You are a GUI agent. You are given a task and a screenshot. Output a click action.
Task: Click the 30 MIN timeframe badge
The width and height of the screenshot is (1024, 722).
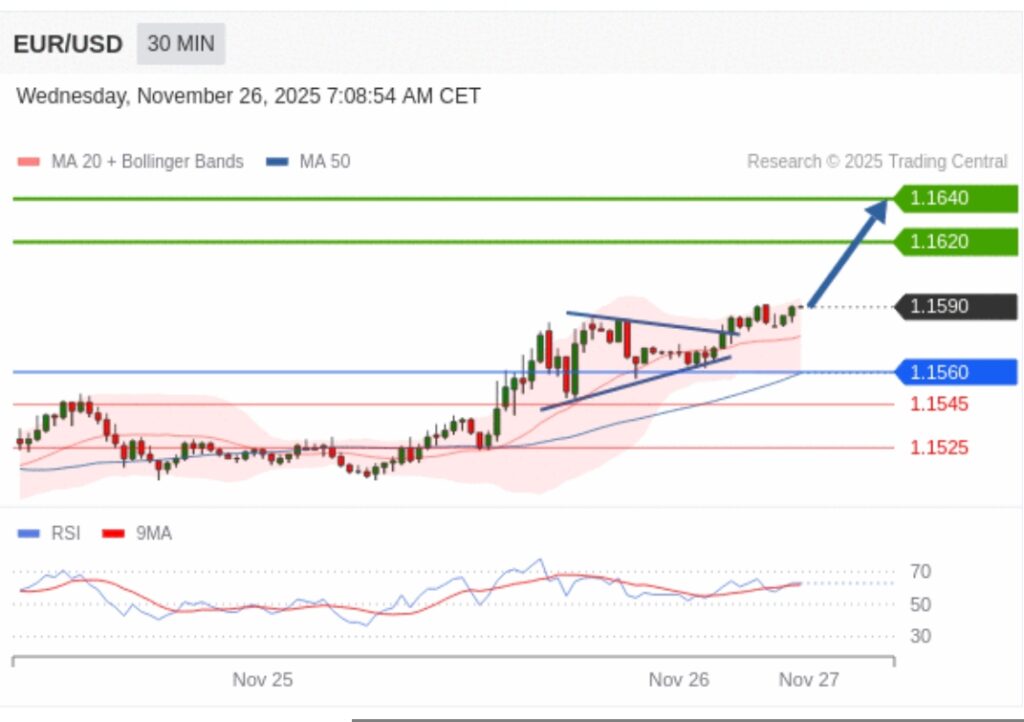pos(180,44)
